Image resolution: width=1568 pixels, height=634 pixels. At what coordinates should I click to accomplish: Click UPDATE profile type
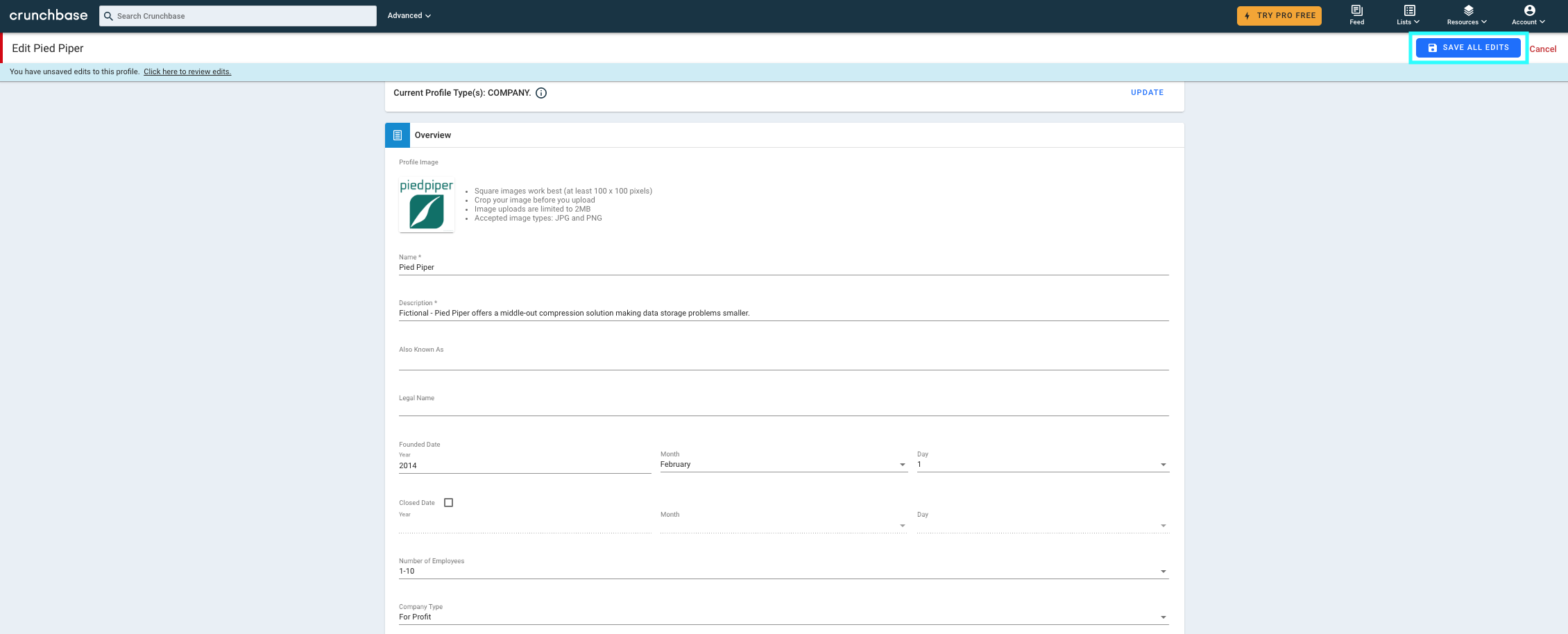1147,92
